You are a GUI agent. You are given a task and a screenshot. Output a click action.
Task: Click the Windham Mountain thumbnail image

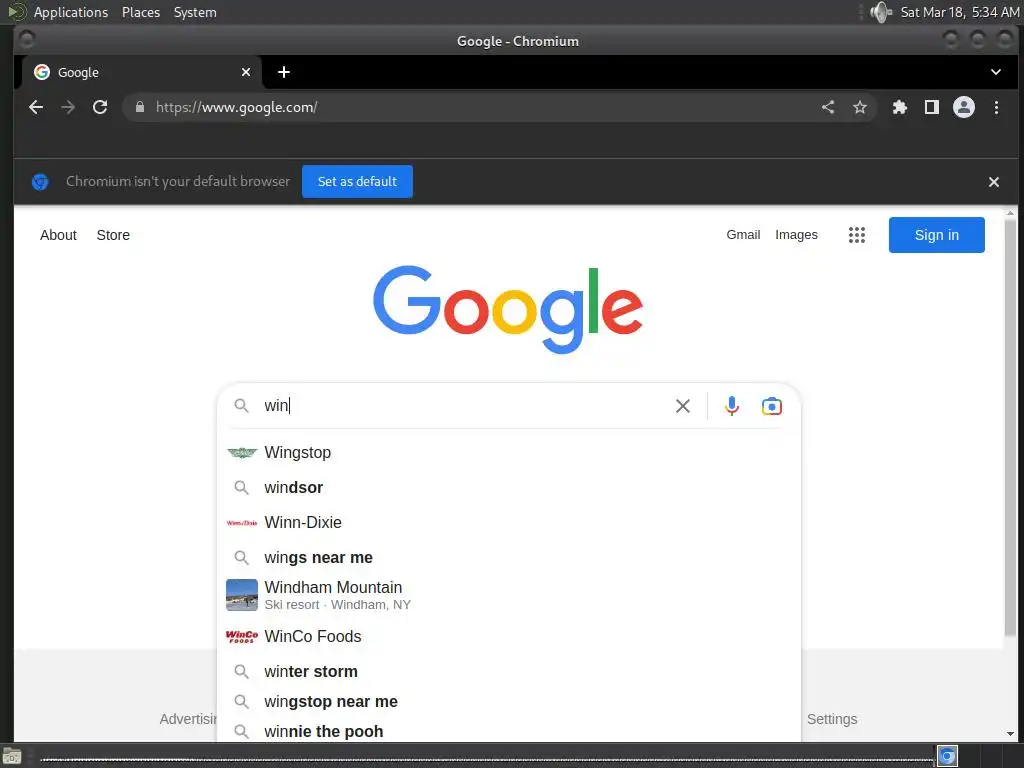[x=242, y=595]
